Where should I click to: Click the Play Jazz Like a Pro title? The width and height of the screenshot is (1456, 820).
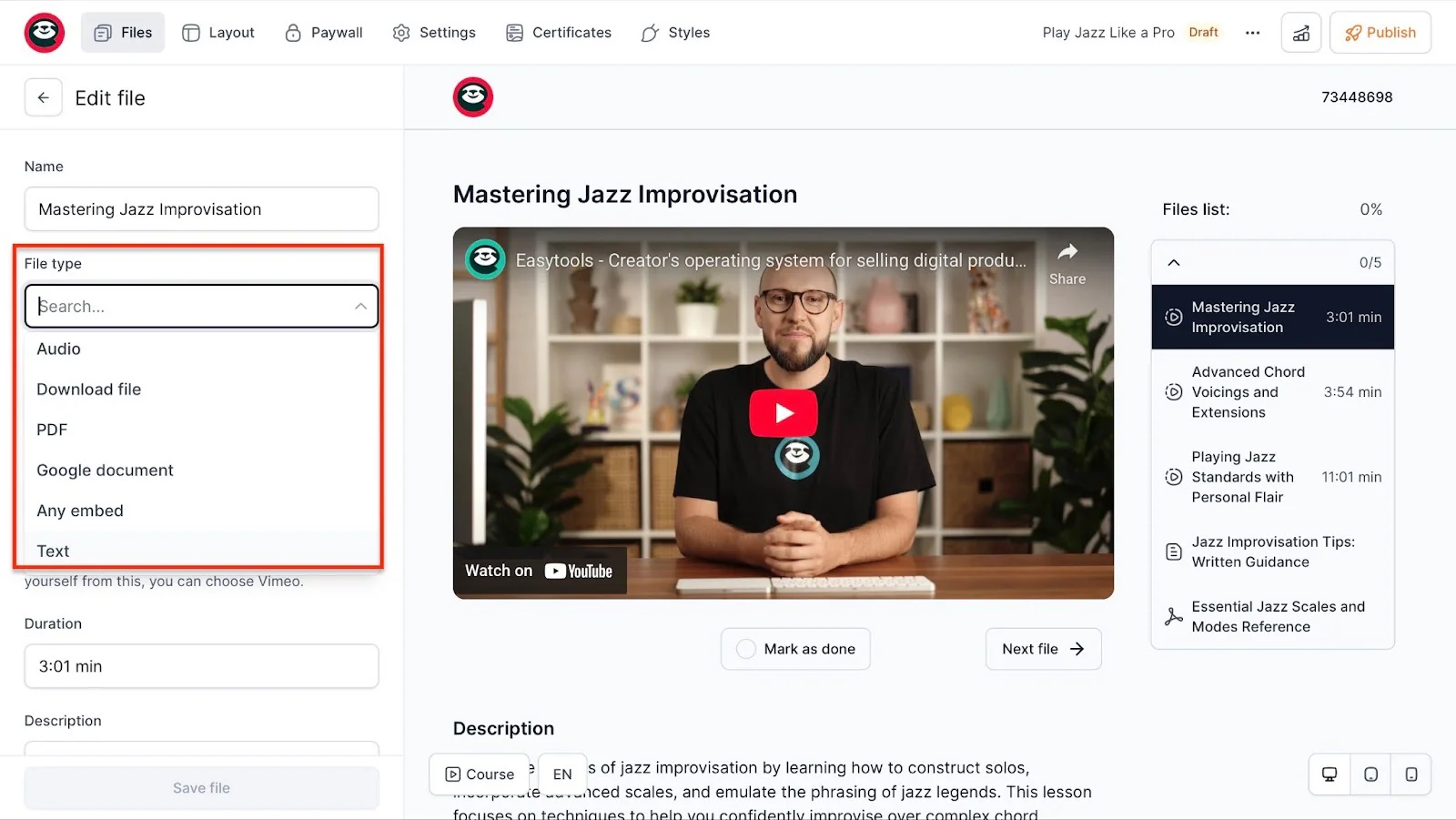[x=1108, y=33]
